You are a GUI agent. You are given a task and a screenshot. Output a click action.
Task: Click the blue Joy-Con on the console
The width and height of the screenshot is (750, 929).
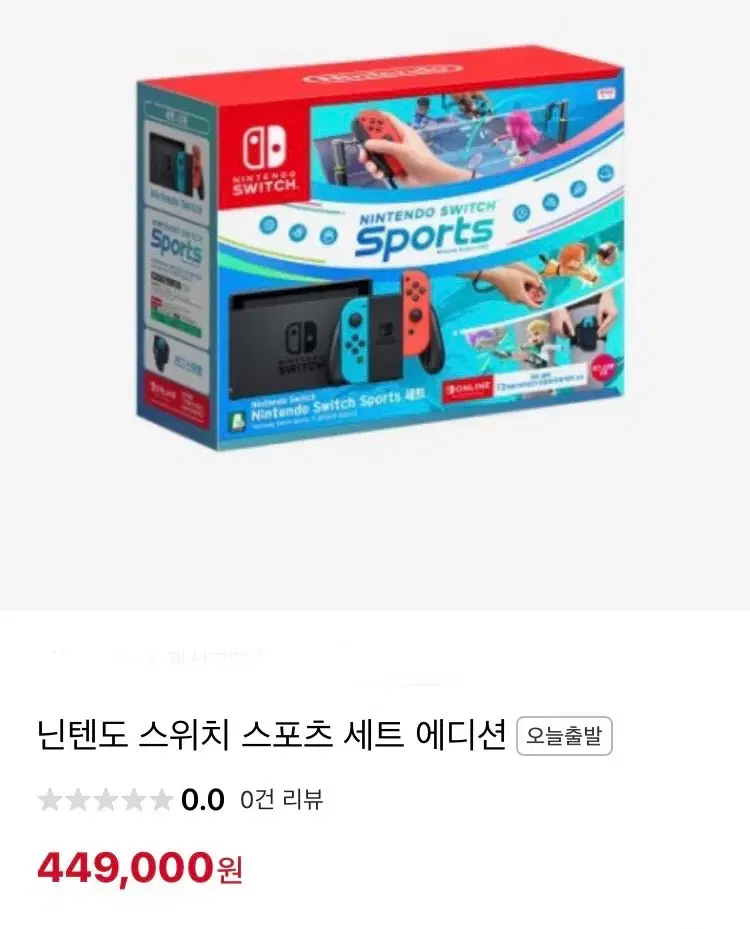[354, 342]
